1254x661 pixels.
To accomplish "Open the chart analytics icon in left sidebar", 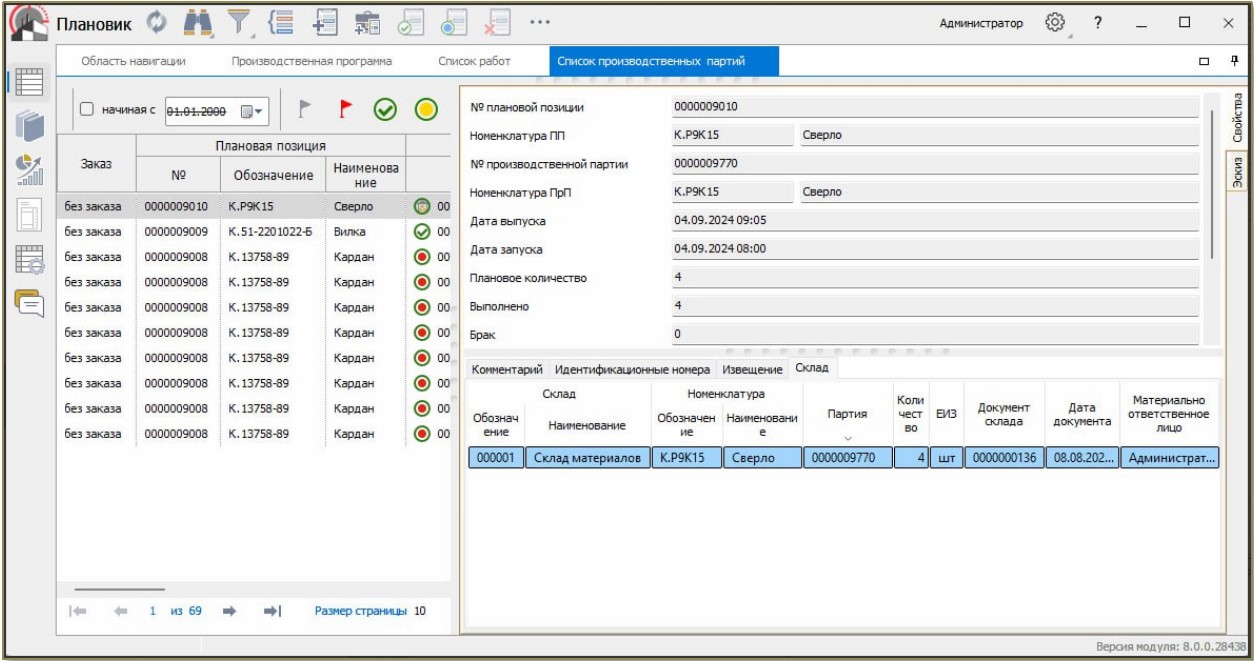I will coord(30,170).
